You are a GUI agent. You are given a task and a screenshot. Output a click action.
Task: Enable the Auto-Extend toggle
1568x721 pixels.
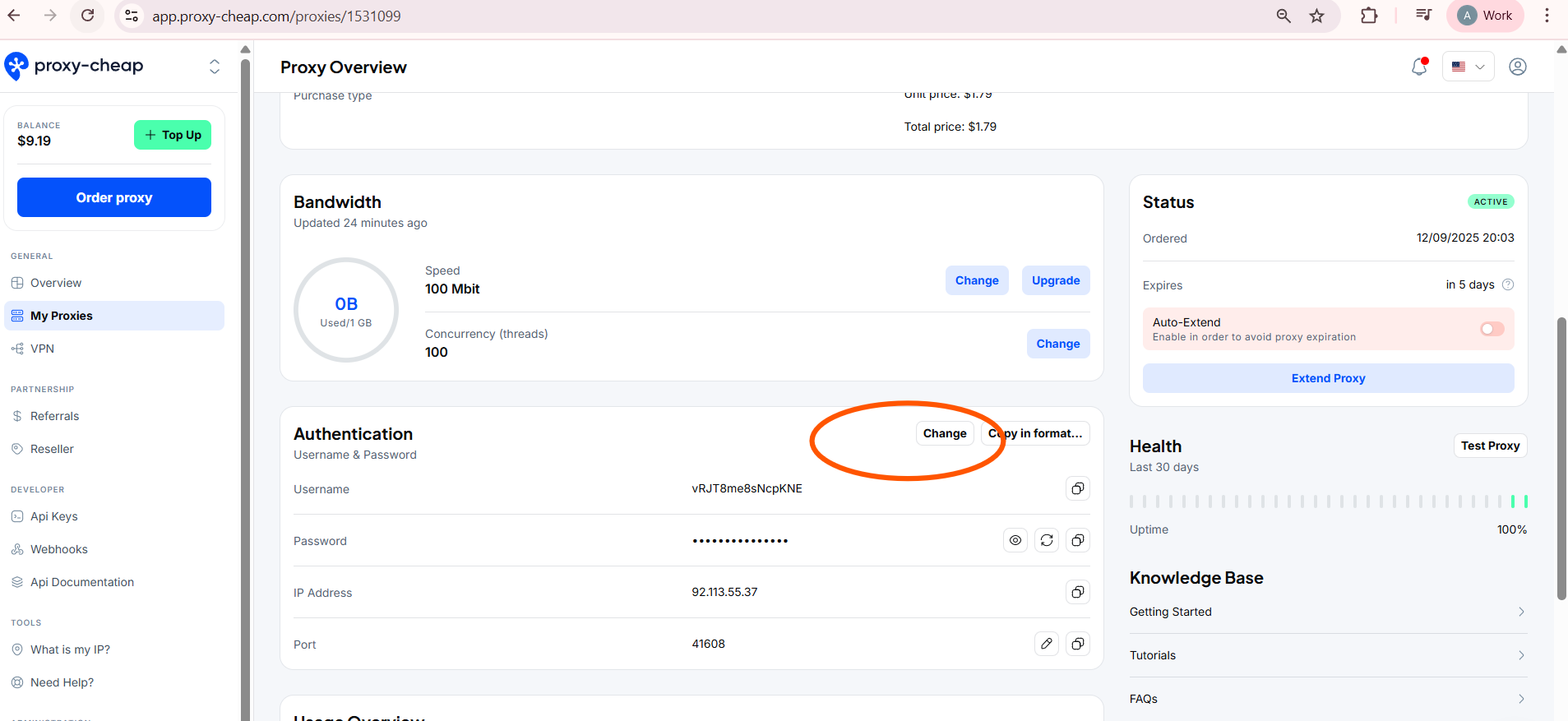pos(1492,329)
